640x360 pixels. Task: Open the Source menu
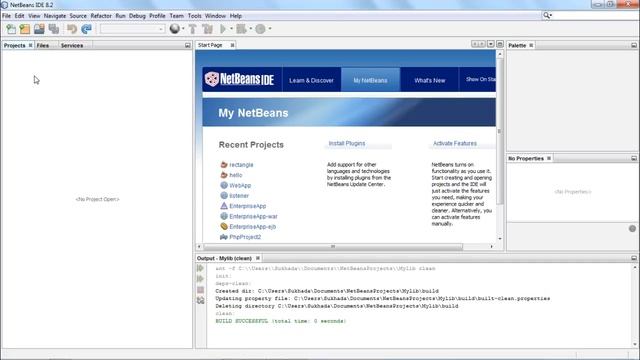(x=78, y=16)
